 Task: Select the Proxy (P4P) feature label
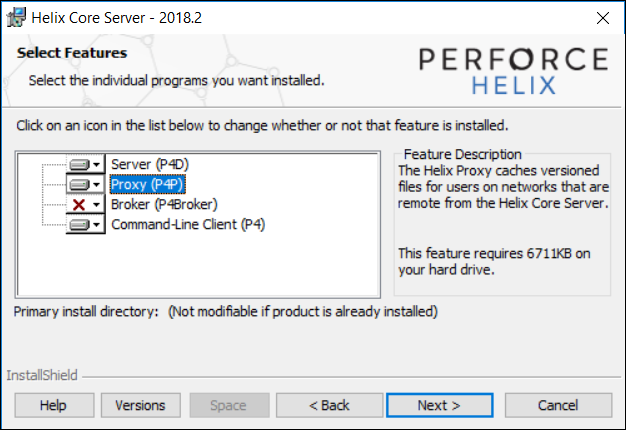click(148, 184)
